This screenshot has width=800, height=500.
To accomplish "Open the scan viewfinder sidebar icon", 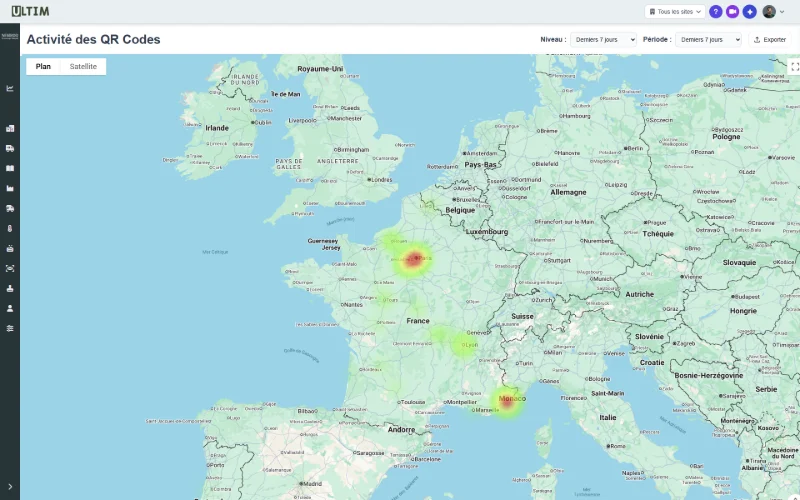I will click(10, 268).
